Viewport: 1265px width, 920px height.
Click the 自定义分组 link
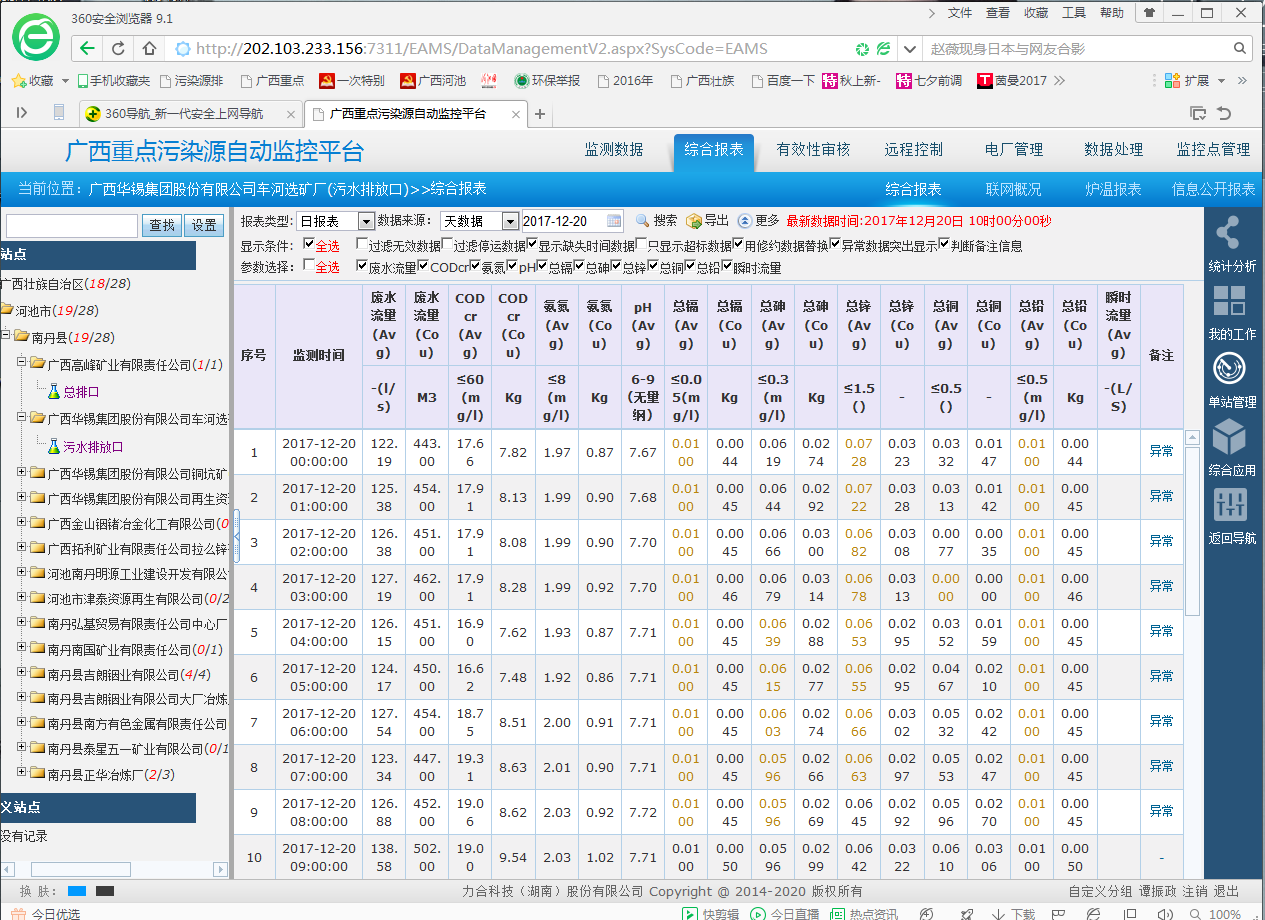click(x=1100, y=891)
